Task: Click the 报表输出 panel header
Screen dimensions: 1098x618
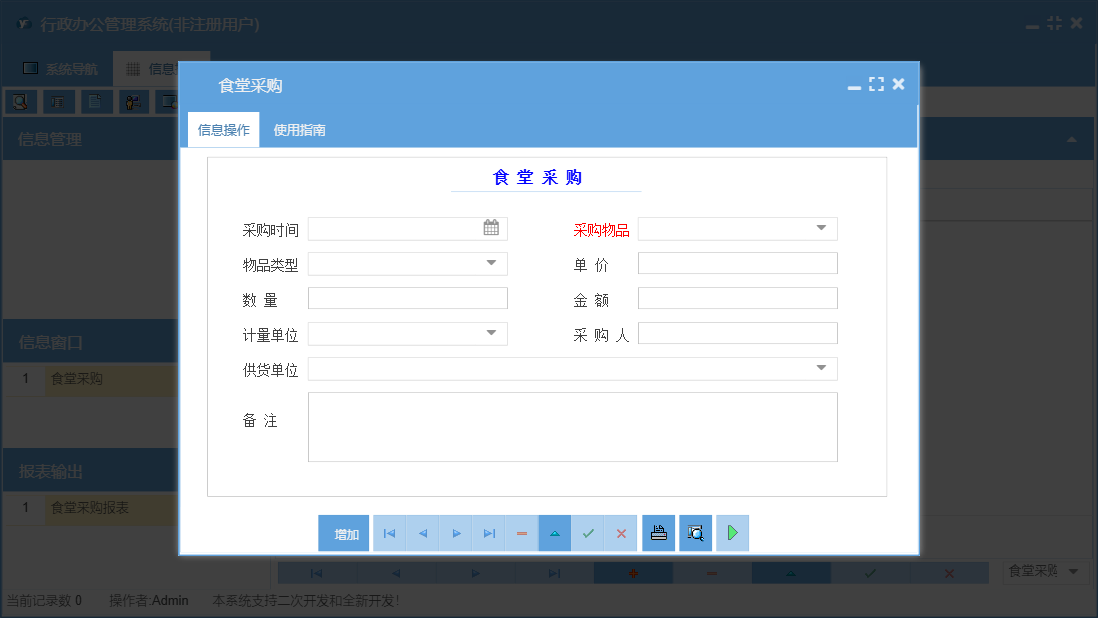Action: click(91, 472)
